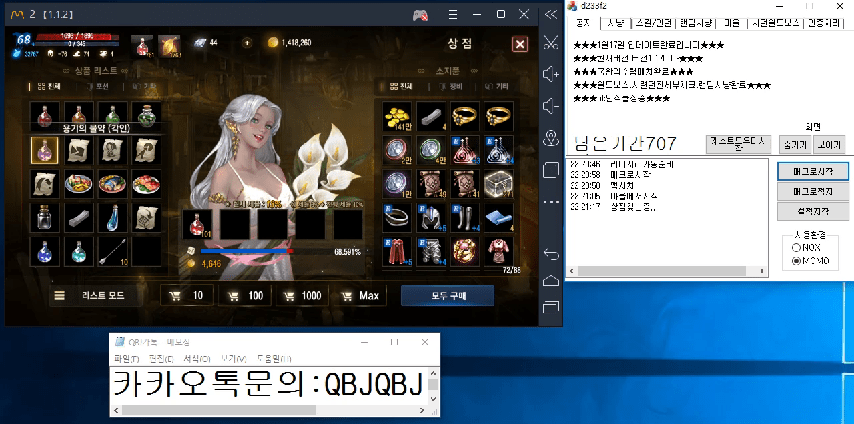Add 100 to cart with the cart 100 button
Image resolution: width=854 pixels, height=424 pixels.
pyautogui.click(x=245, y=295)
